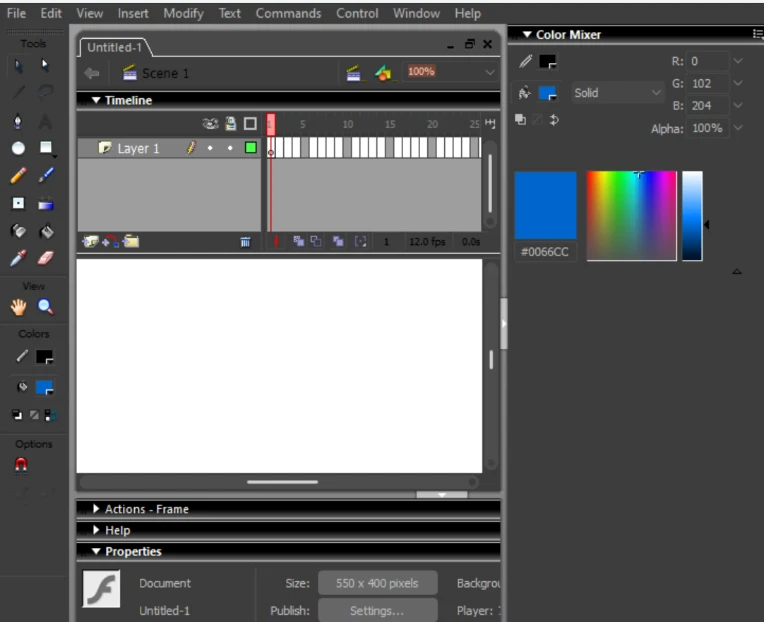Choose the Paint Bucket tool
This screenshot has width=764, height=622.
coord(45,231)
